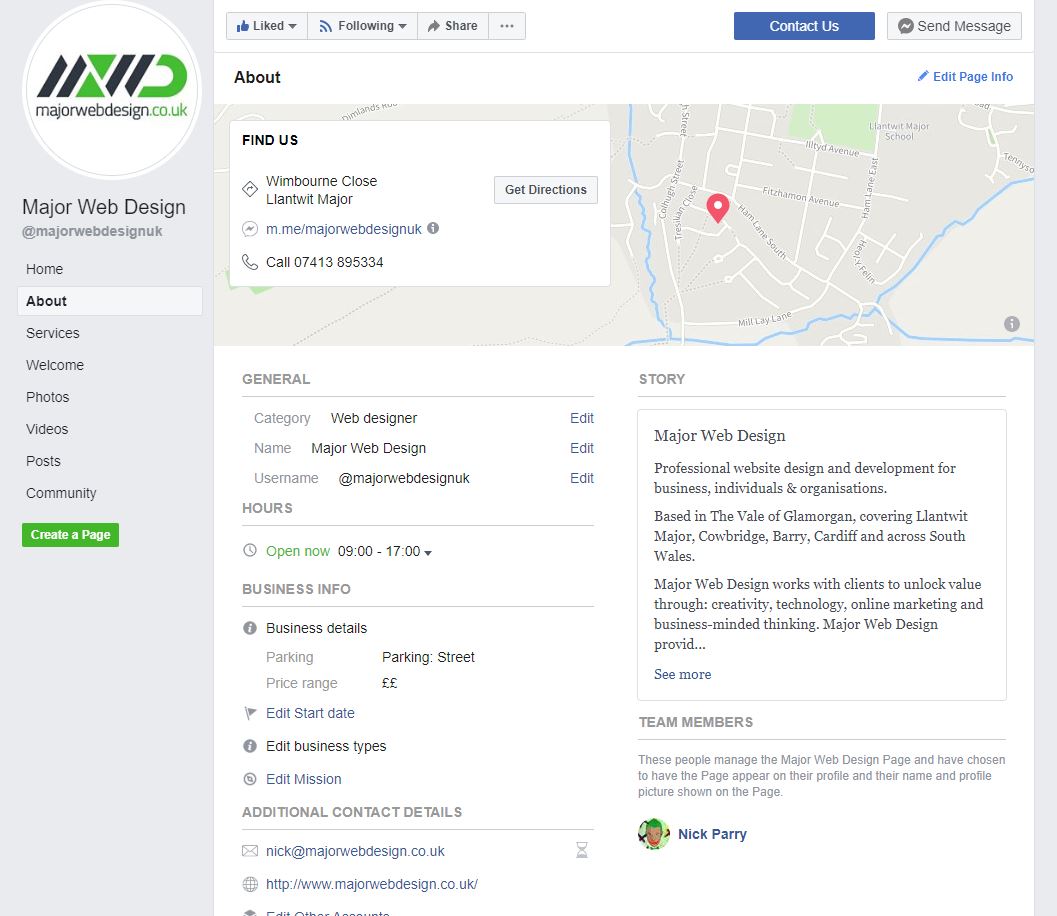Click the envelope icon beside the email address
The height and width of the screenshot is (916, 1057).
click(250, 851)
